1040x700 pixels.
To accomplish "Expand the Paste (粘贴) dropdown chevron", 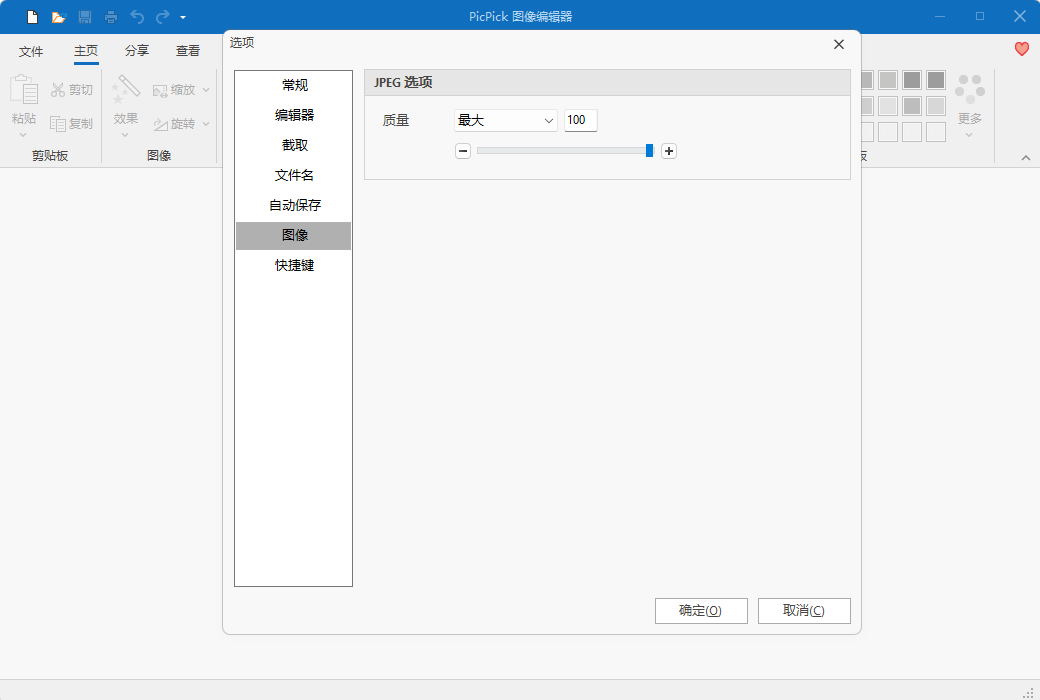I will click(x=23, y=135).
